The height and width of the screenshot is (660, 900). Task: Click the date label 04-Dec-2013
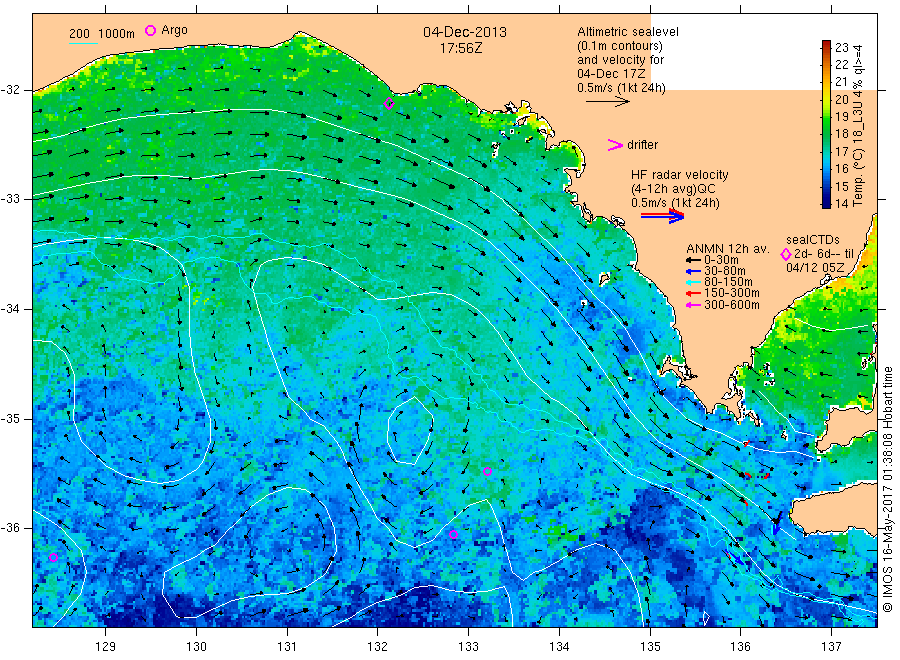(x=465, y=32)
